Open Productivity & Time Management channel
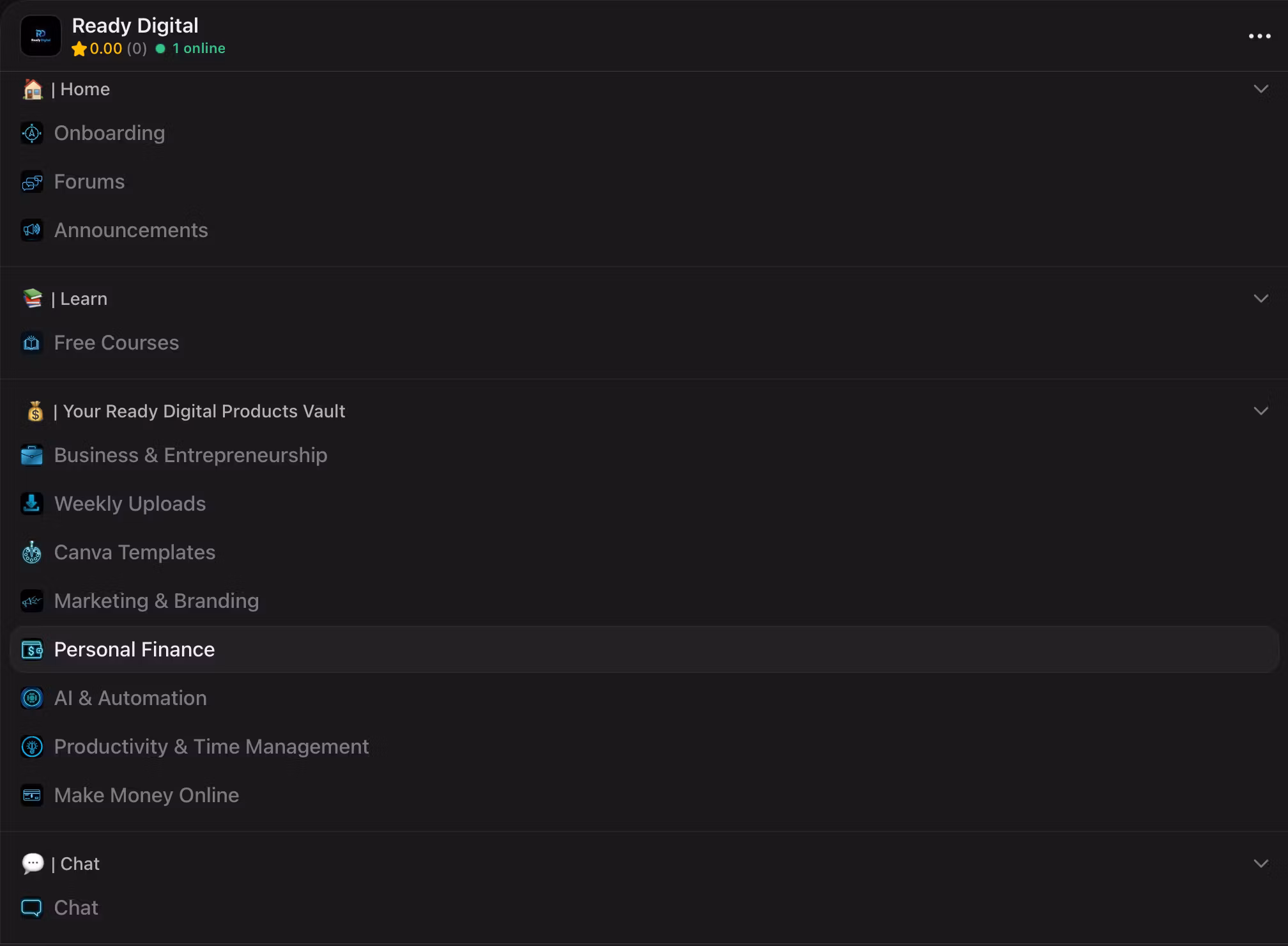The image size is (1288, 946). tap(211, 747)
